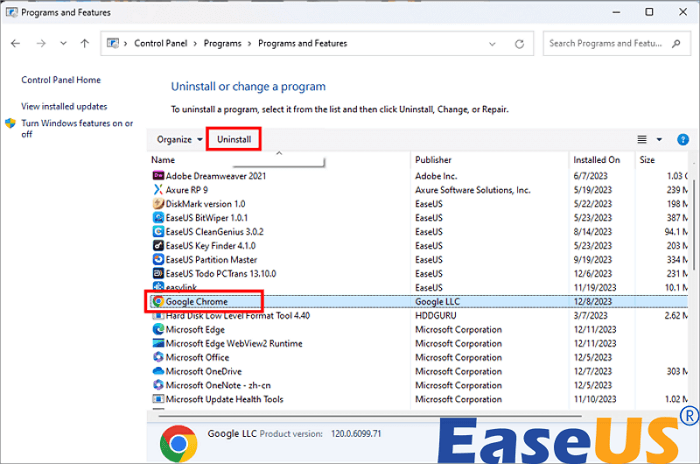Select the EaseUS Todo PCTrans 13.10.0 icon
This screenshot has height=464, width=700.
click(158, 273)
